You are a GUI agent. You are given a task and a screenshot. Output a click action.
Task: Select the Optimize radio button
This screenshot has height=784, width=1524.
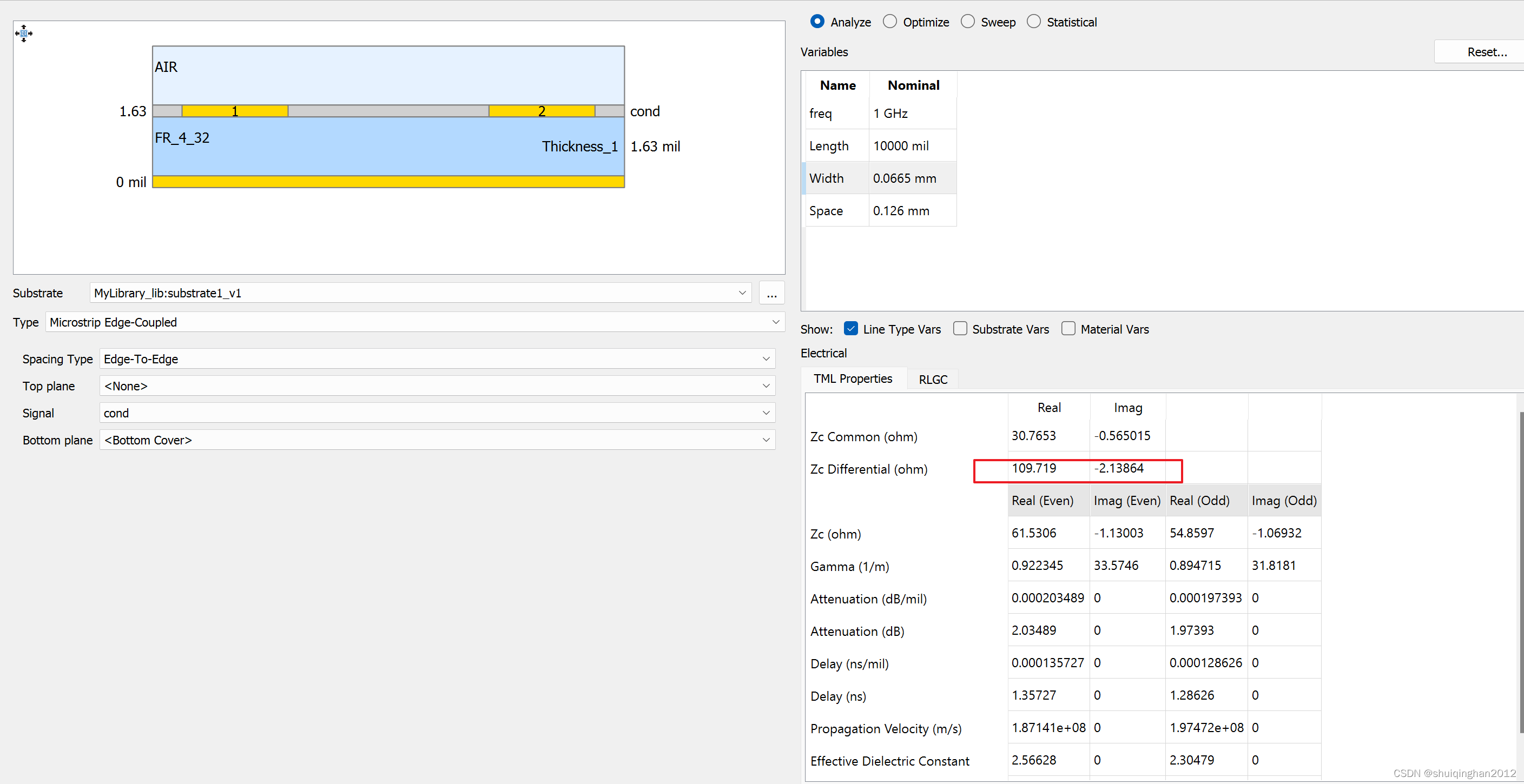889,22
